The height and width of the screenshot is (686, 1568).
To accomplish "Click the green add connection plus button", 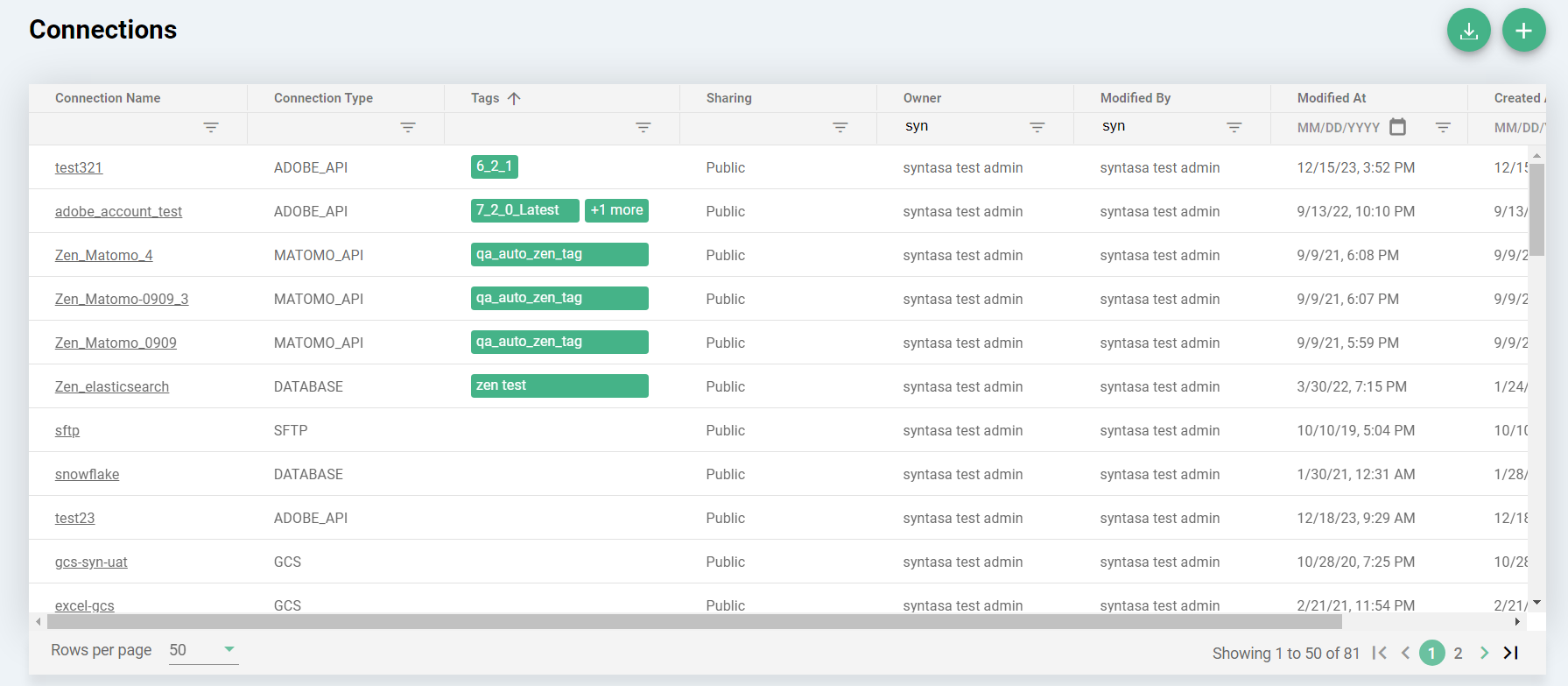I will click(1523, 31).
